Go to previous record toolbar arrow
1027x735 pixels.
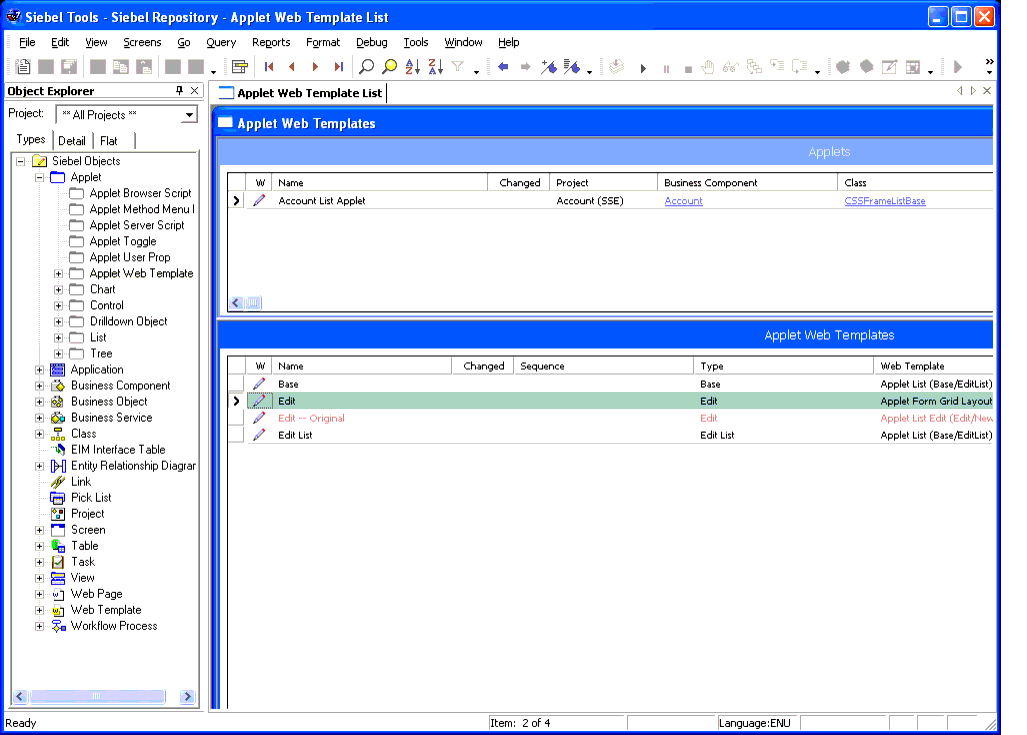click(292, 67)
